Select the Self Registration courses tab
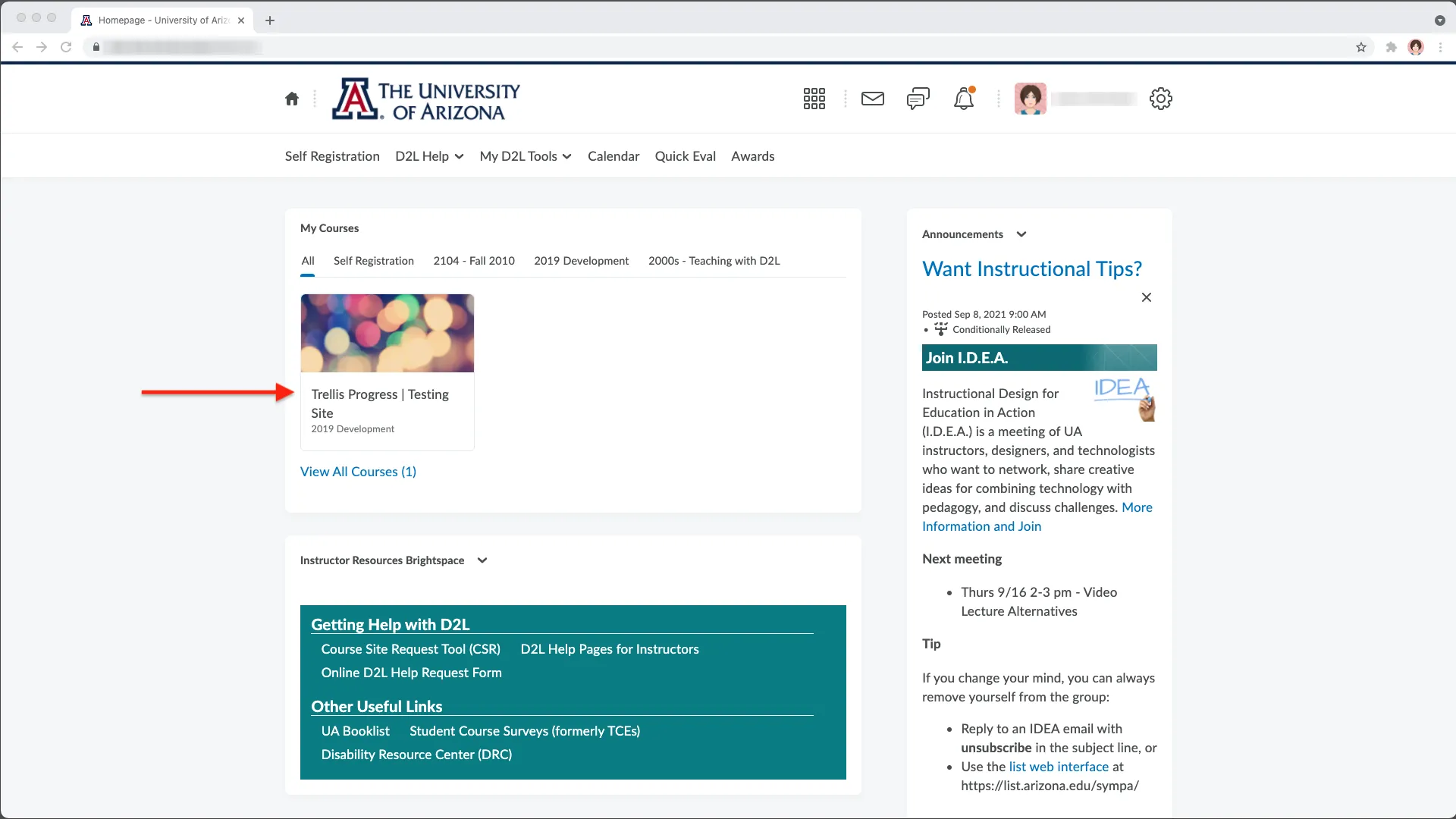 (374, 261)
